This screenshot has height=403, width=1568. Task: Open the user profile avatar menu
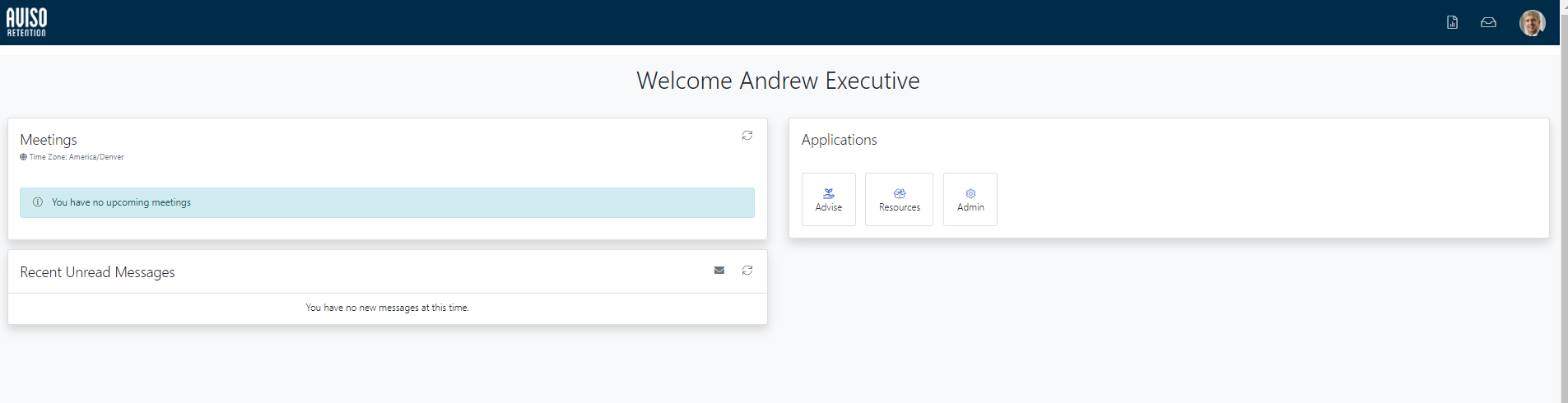pos(1532,22)
